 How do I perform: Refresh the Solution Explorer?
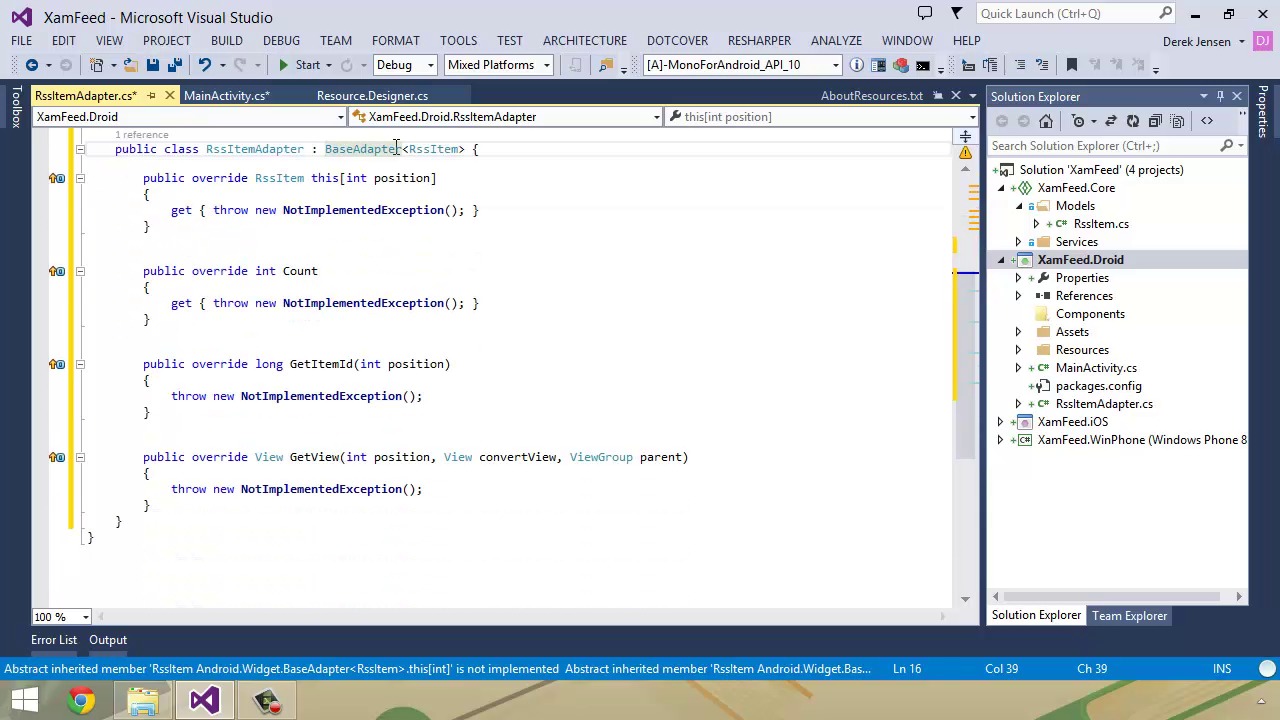pyautogui.click(x=1133, y=121)
